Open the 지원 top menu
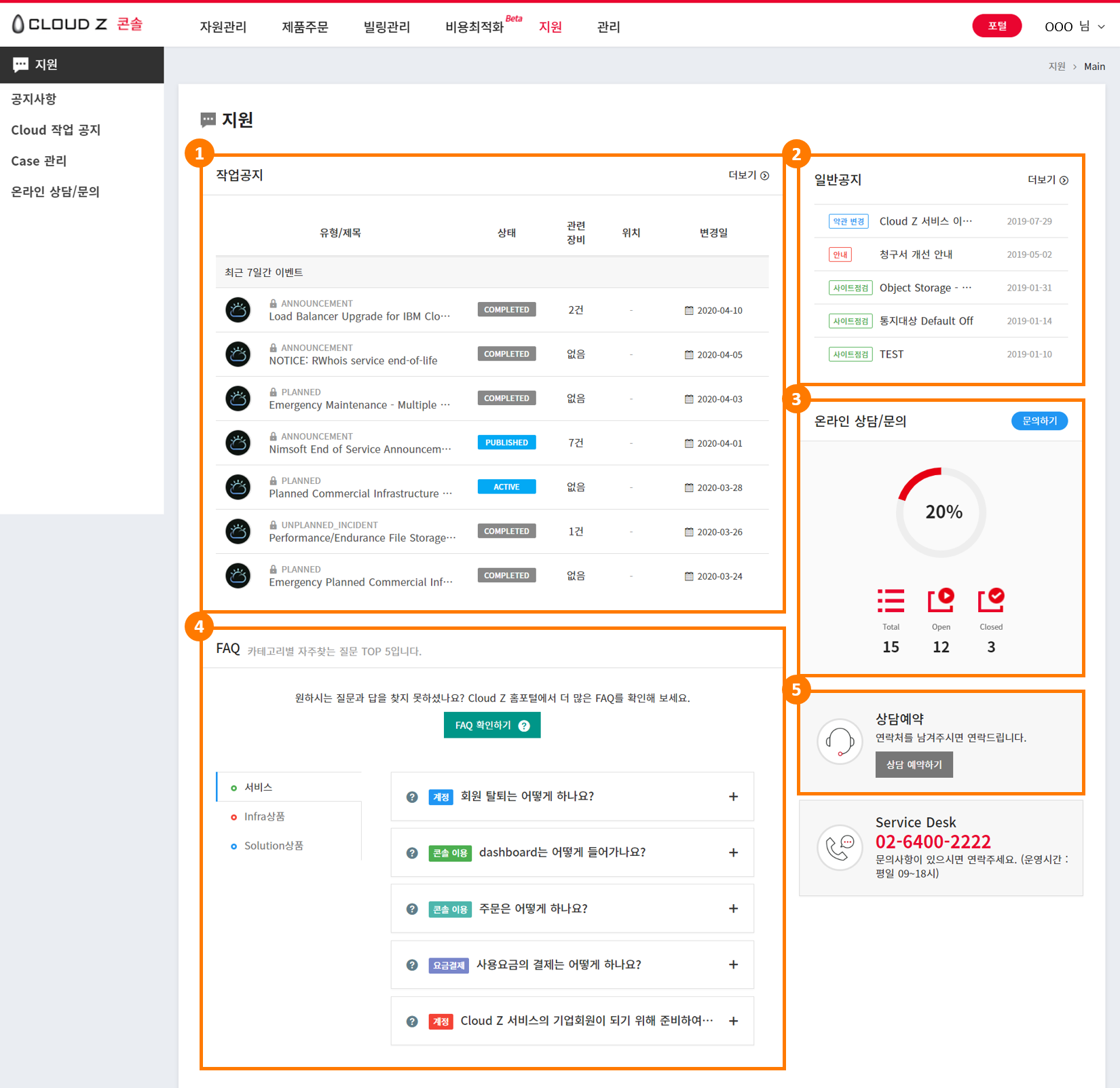The image size is (1120, 1088). 550,27
